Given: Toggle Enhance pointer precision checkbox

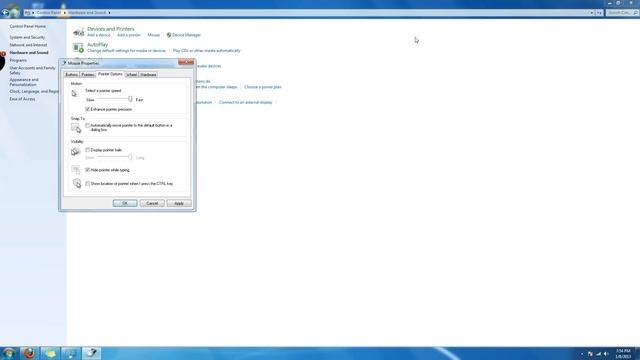Looking at the screenshot, I should [87, 109].
